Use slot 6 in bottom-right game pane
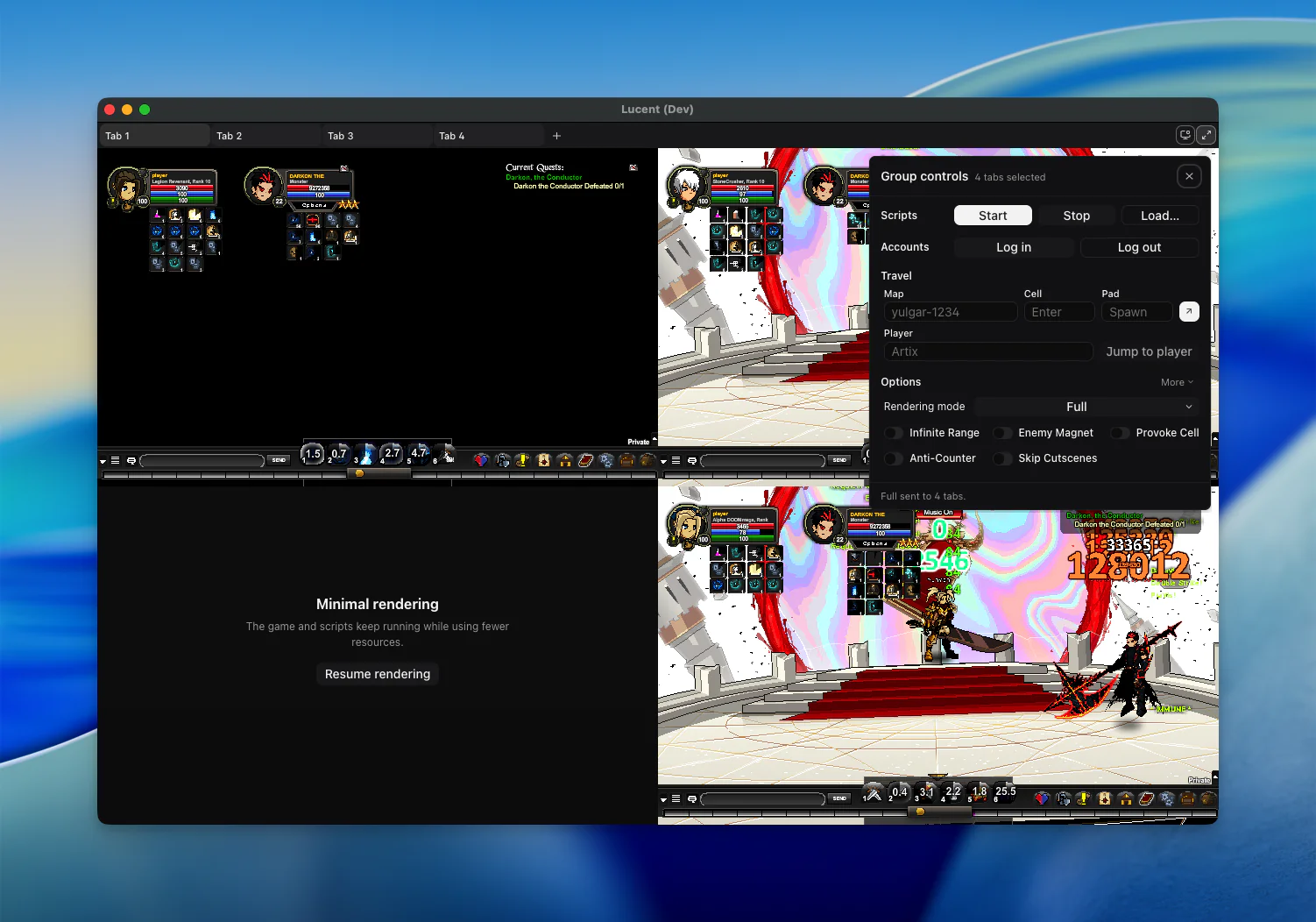The image size is (1316, 922). click(x=1006, y=793)
